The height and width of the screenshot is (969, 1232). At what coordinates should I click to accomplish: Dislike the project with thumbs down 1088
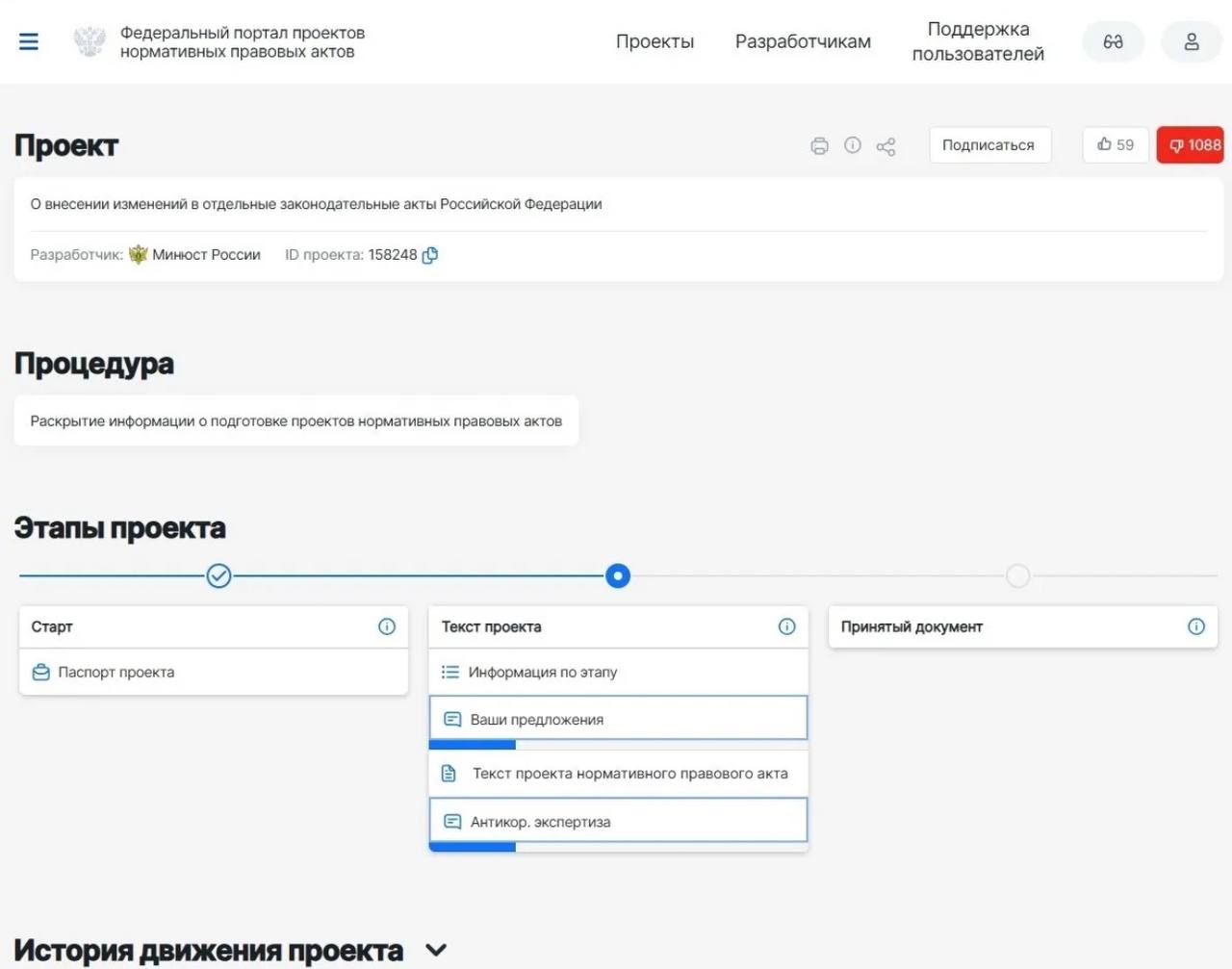pos(1191,145)
